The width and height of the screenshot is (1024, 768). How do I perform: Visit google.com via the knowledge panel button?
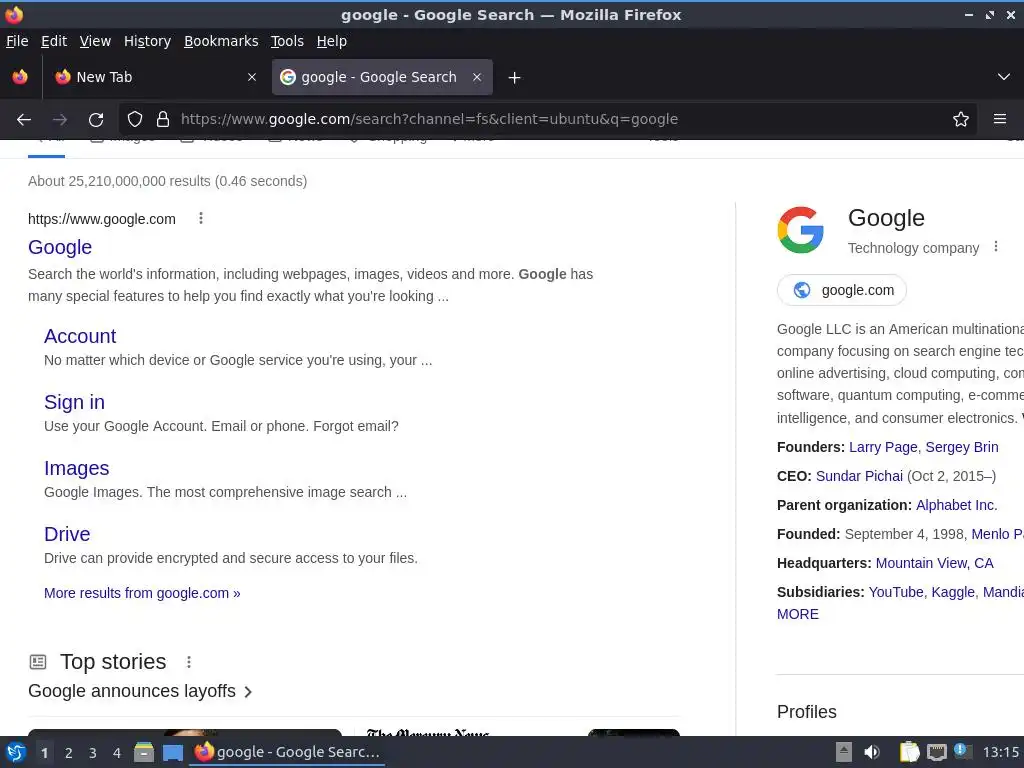842,290
